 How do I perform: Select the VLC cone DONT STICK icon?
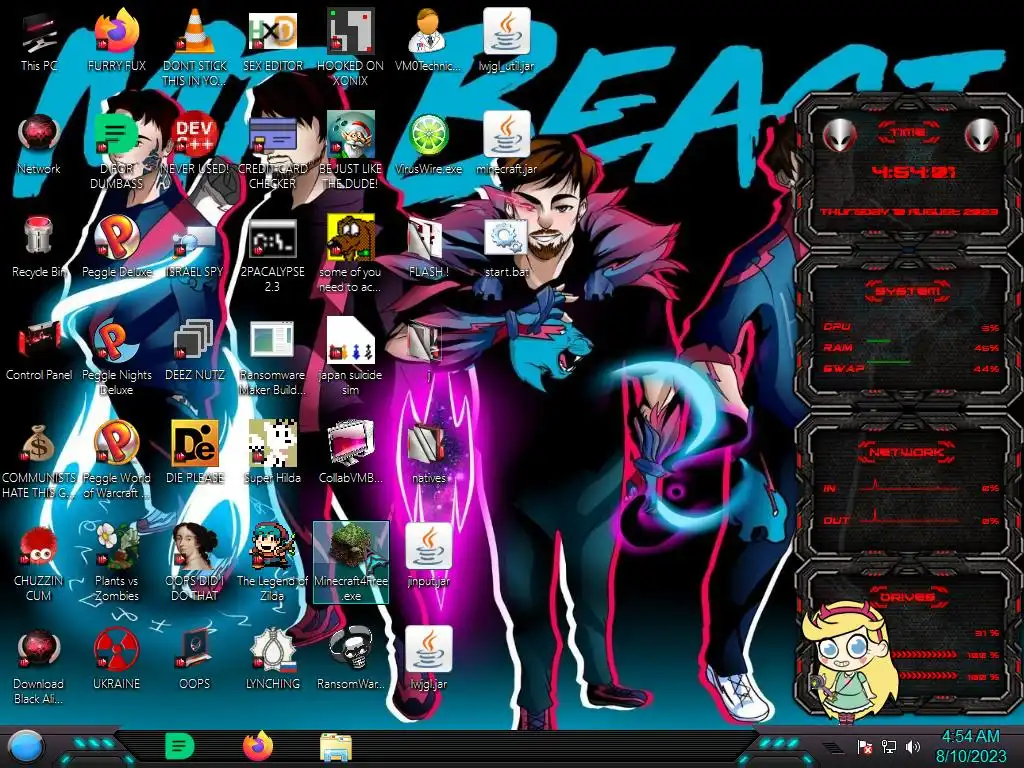[195, 49]
